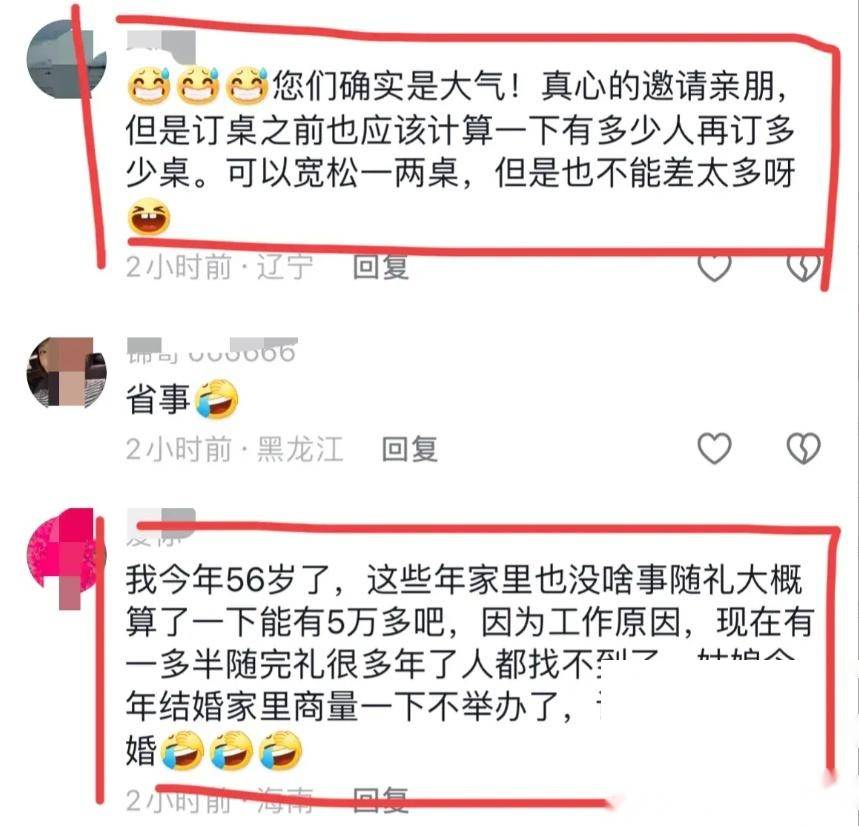Reply to the 海南 comment
This screenshot has width=859, height=826.
coord(381,801)
